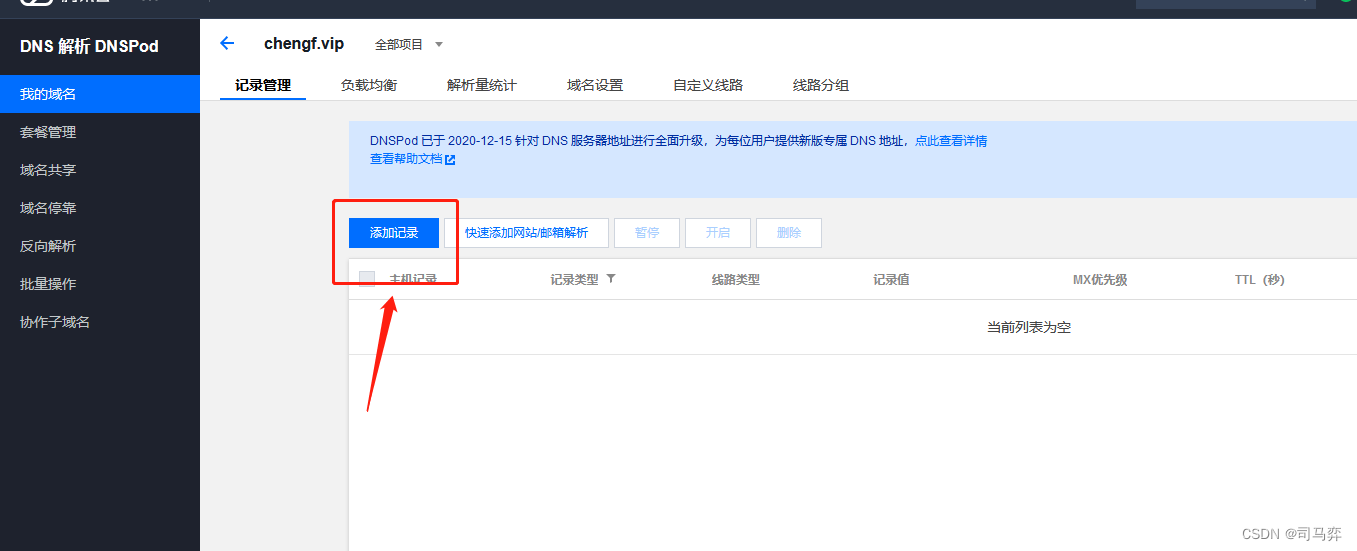Image resolution: width=1357 pixels, height=551 pixels.
Task: Click the DNS 解析 DNSPod sidebar title
Action: tap(89, 46)
